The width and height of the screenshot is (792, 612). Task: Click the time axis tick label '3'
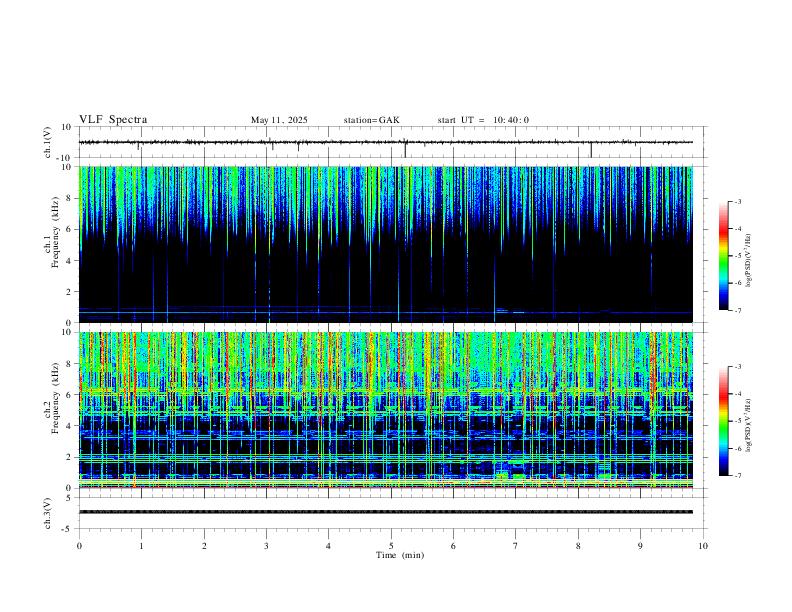click(x=266, y=546)
